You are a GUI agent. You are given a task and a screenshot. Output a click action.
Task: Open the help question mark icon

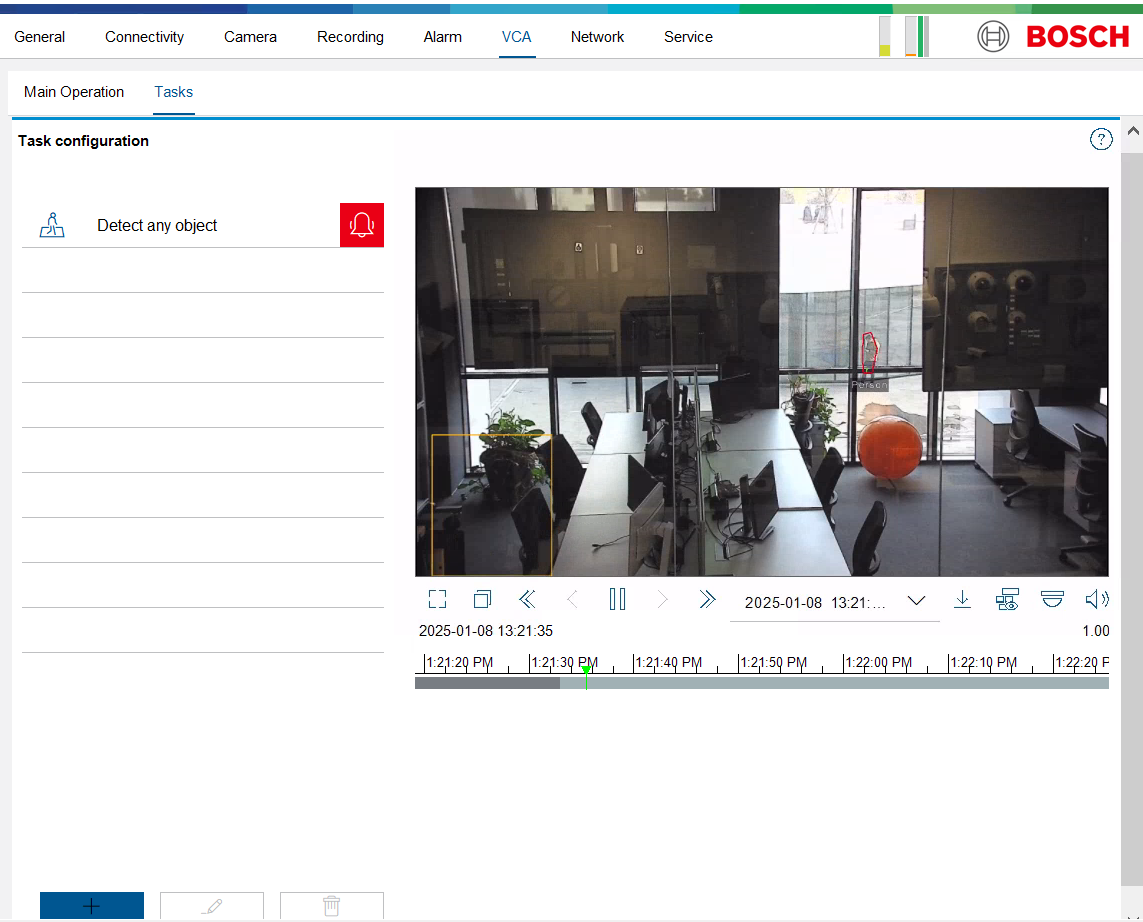(1101, 140)
